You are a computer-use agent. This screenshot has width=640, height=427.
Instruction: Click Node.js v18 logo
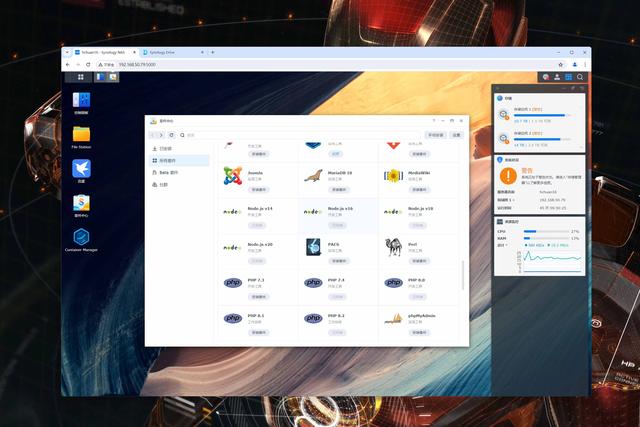point(393,212)
